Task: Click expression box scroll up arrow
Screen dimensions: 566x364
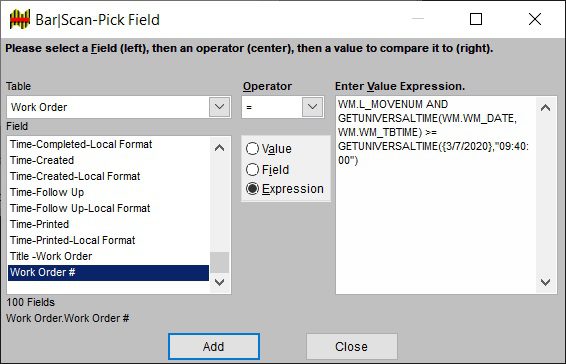Action: click(x=545, y=107)
